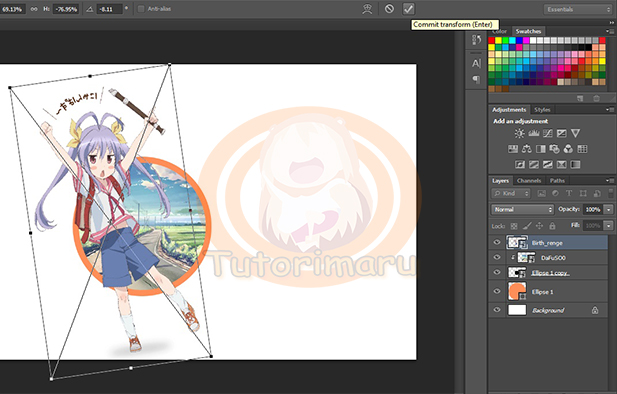This screenshot has height=394, width=617.
Task: Toggle pixel layer filter icon
Action: point(542,193)
